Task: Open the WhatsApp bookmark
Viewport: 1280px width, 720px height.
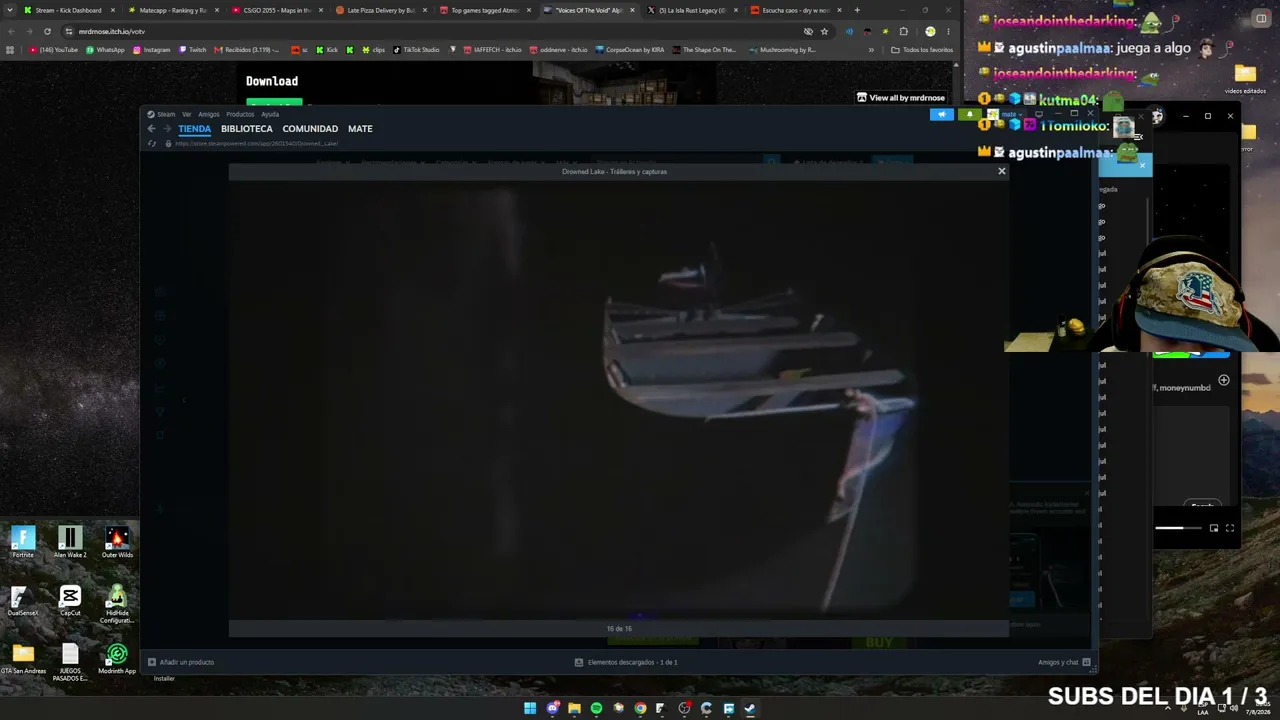Action: [x=106, y=50]
